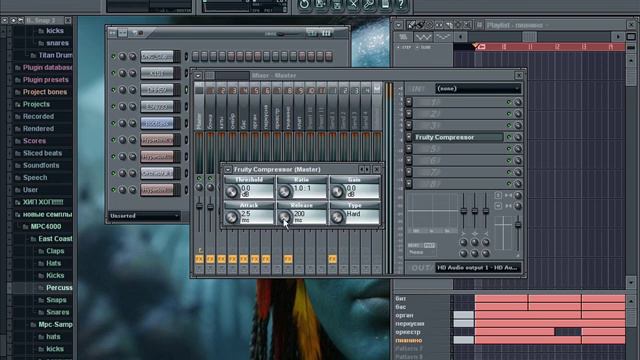640x360 pixels.
Task: Select Fruity Compressor effect slot in mixer
Action: tap(459, 138)
